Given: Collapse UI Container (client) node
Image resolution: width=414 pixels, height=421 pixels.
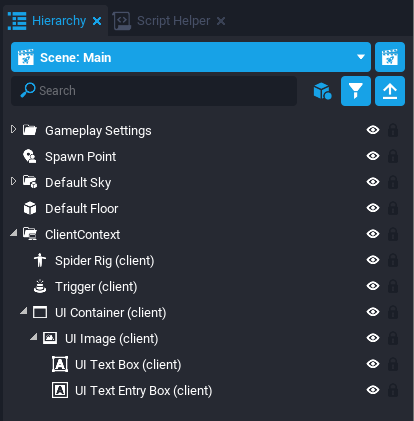Looking at the screenshot, I should pyautogui.click(x=24, y=311).
